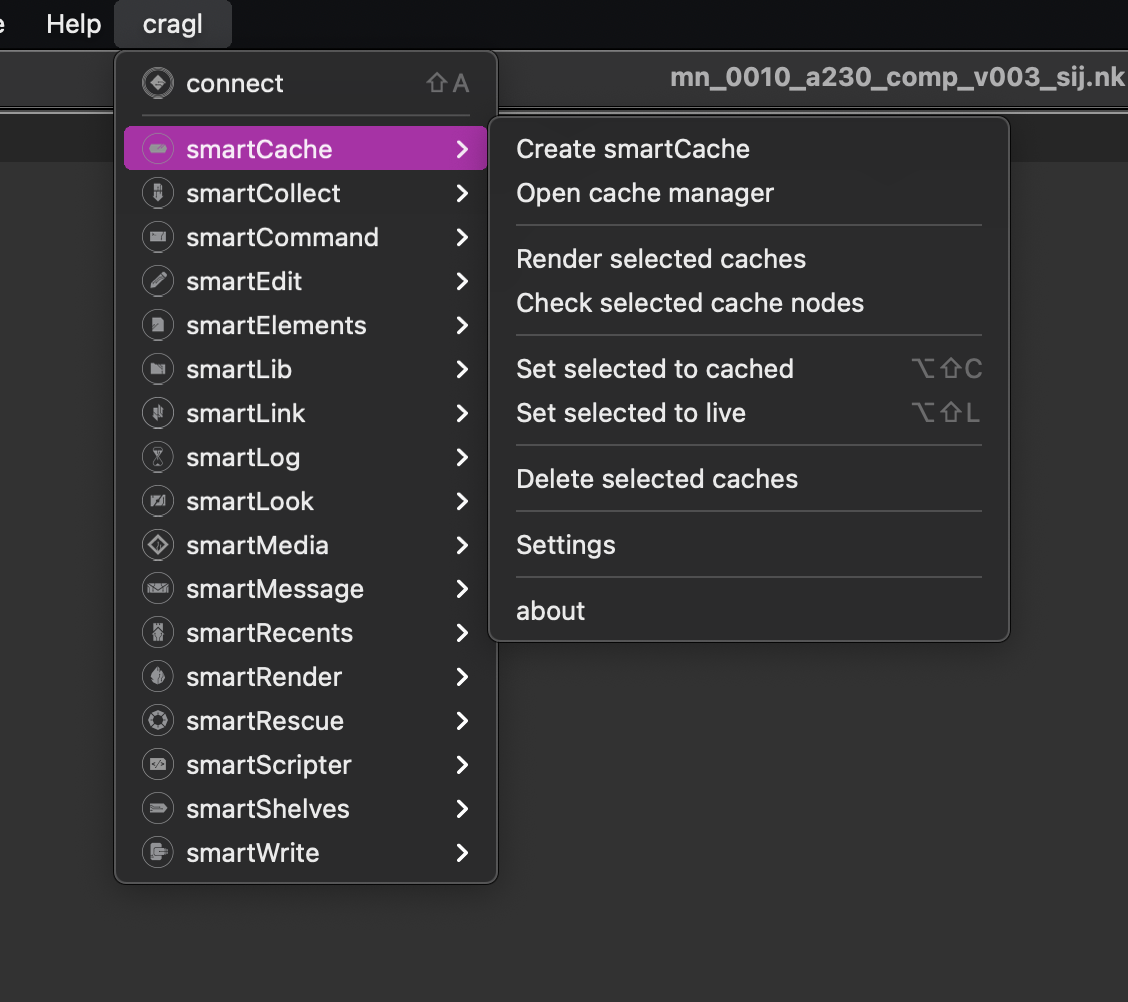
Task: Click the smartRescue lifebuoy icon
Action: (157, 721)
